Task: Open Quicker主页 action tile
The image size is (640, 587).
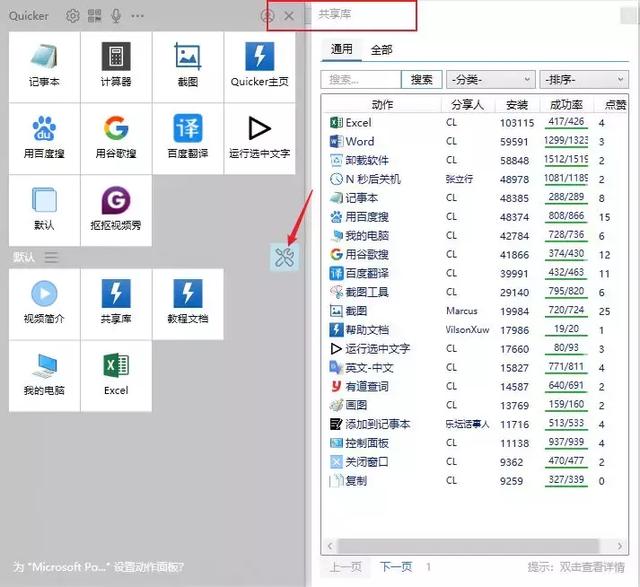Action: [260, 67]
